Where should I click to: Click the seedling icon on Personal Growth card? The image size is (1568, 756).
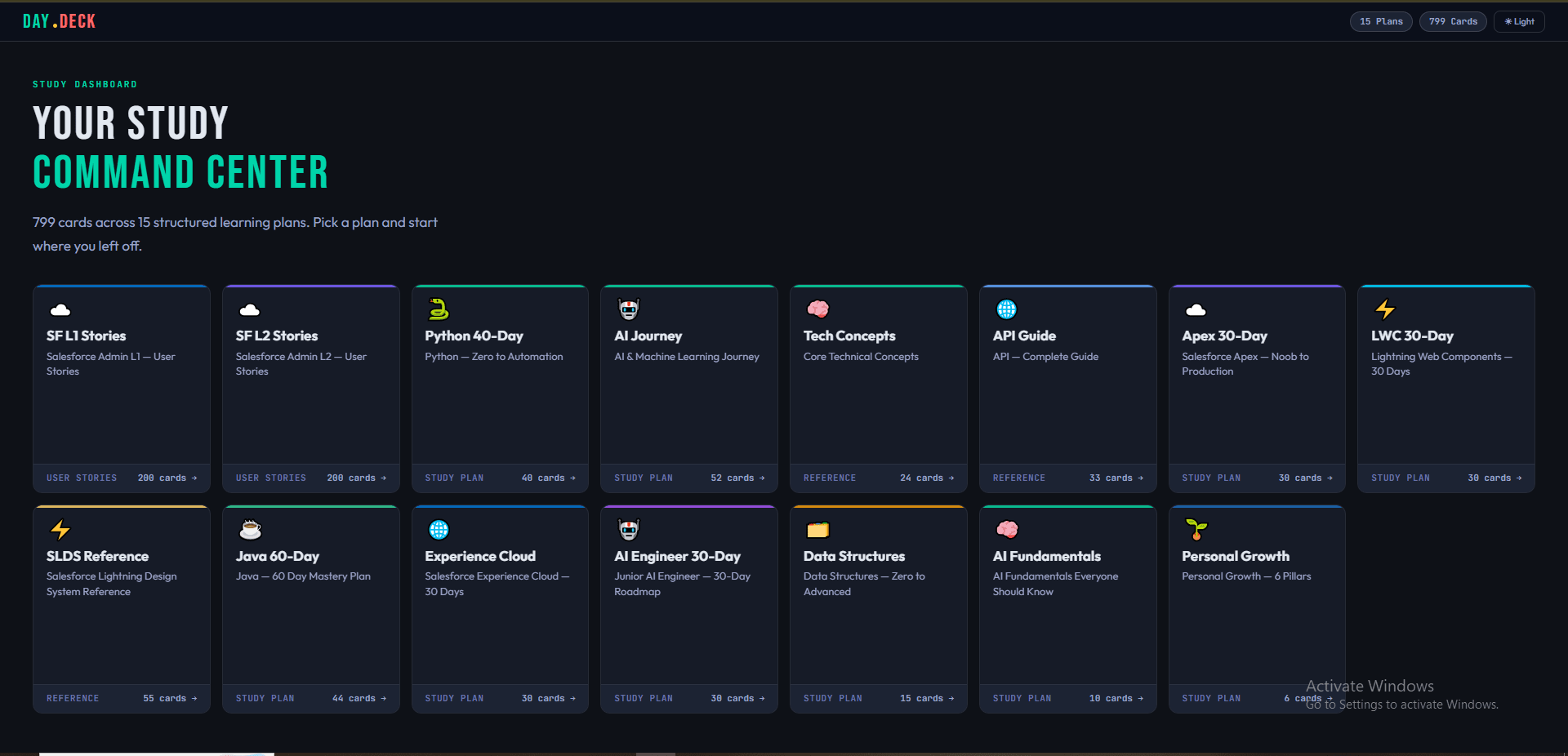click(1196, 530)
